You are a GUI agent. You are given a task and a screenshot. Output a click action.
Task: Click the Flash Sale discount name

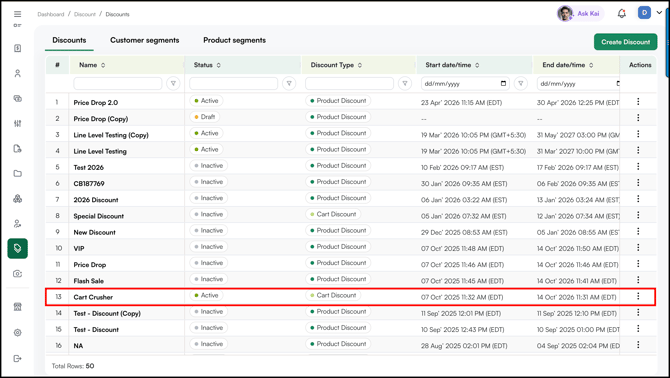pyautogui.click(x=88, y=281)
